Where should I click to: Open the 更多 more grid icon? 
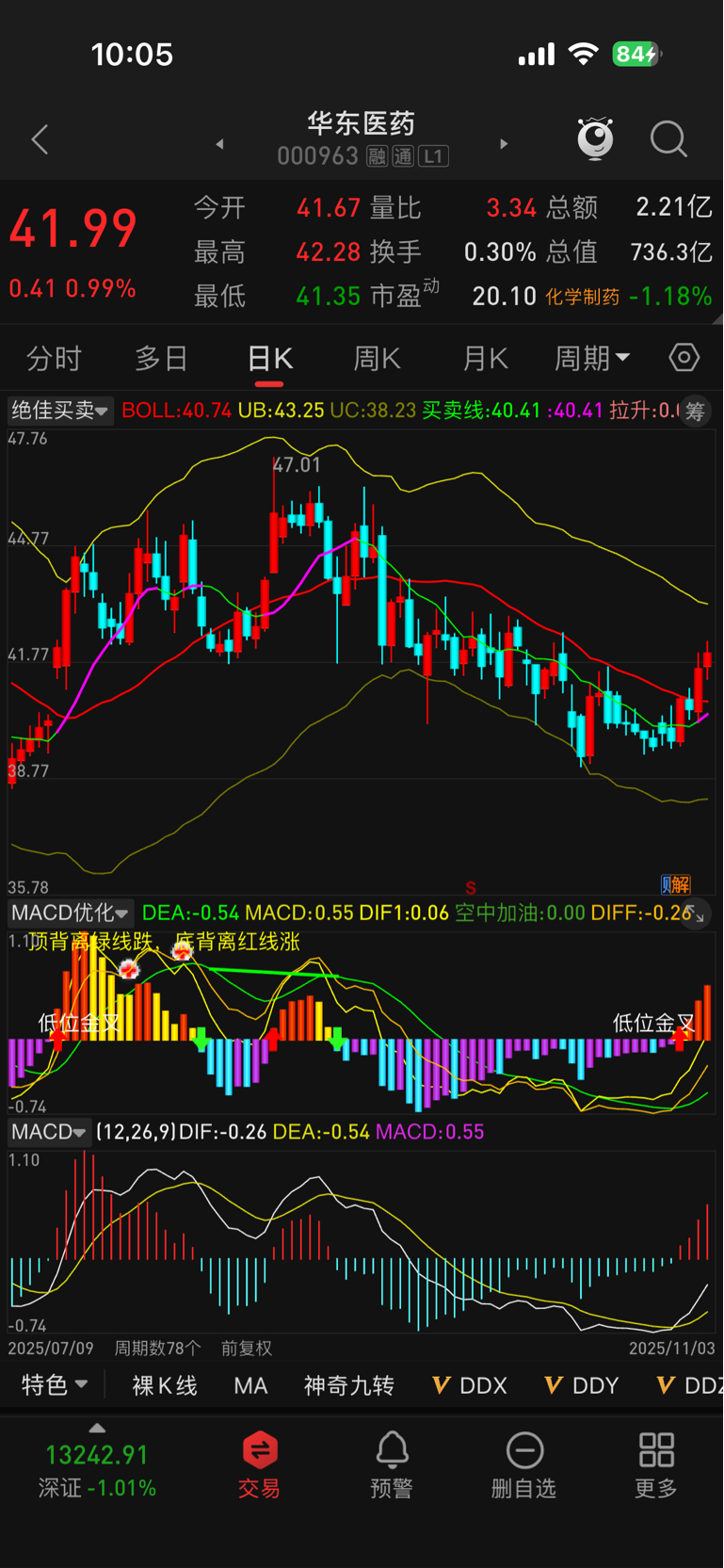pyautogui.click(x=656, y=1464)
